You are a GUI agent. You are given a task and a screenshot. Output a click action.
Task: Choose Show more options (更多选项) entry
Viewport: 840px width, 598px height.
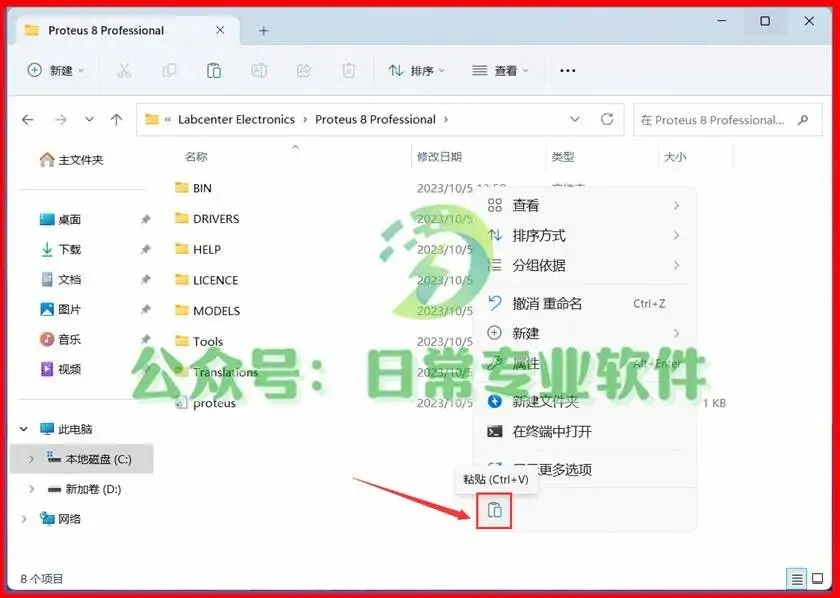(584, 469)
